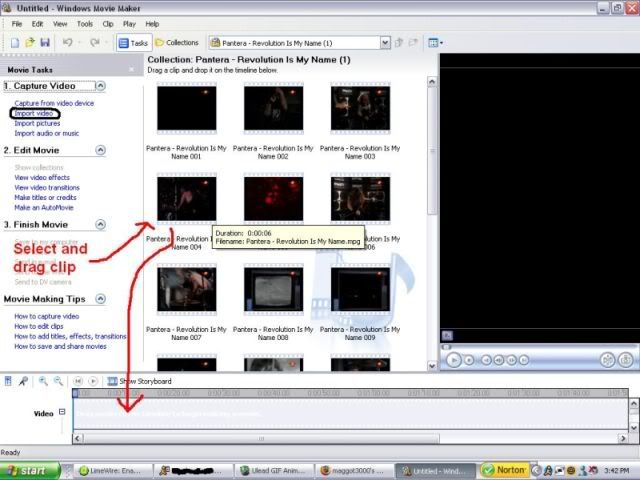Image resolution: width=640 pixels, height=480 pixels.
Task: Open the Views dropdown icon
Action: [436, 43]
